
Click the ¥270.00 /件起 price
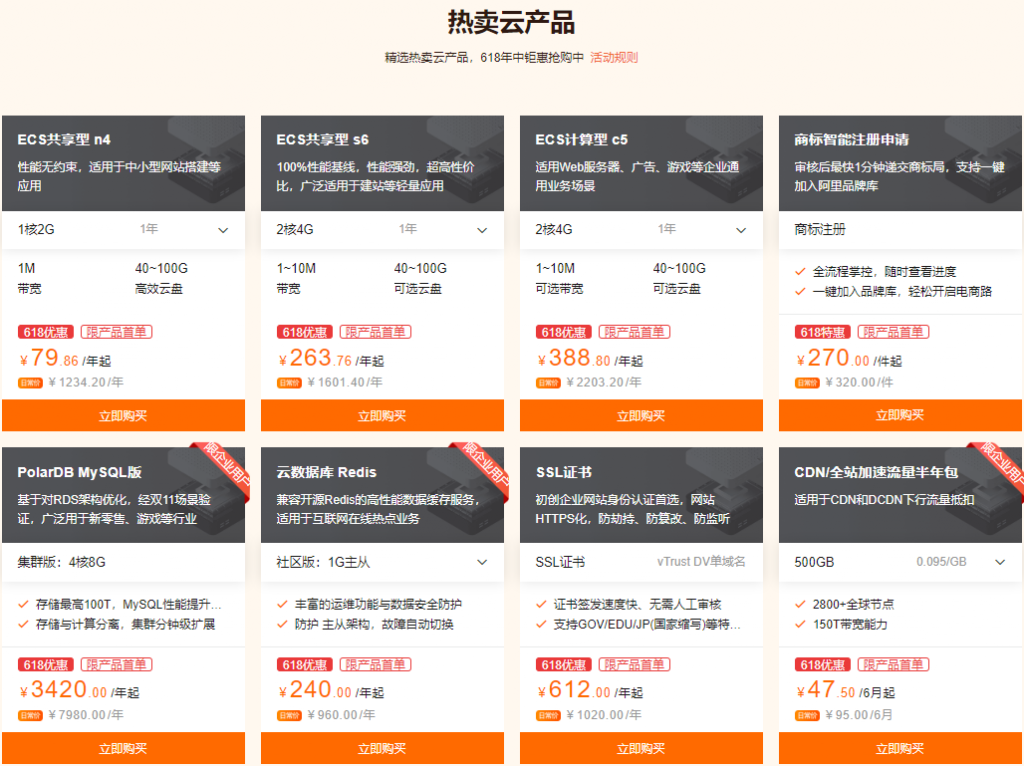pyautogui.click(x=849, y=358)
